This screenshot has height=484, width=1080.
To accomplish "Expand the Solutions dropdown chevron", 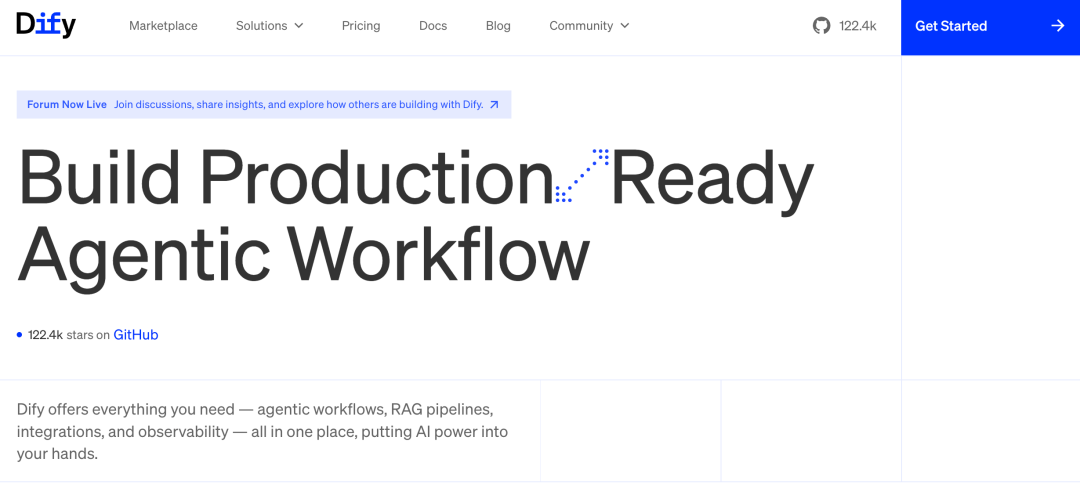I will (x=299, y=26).
